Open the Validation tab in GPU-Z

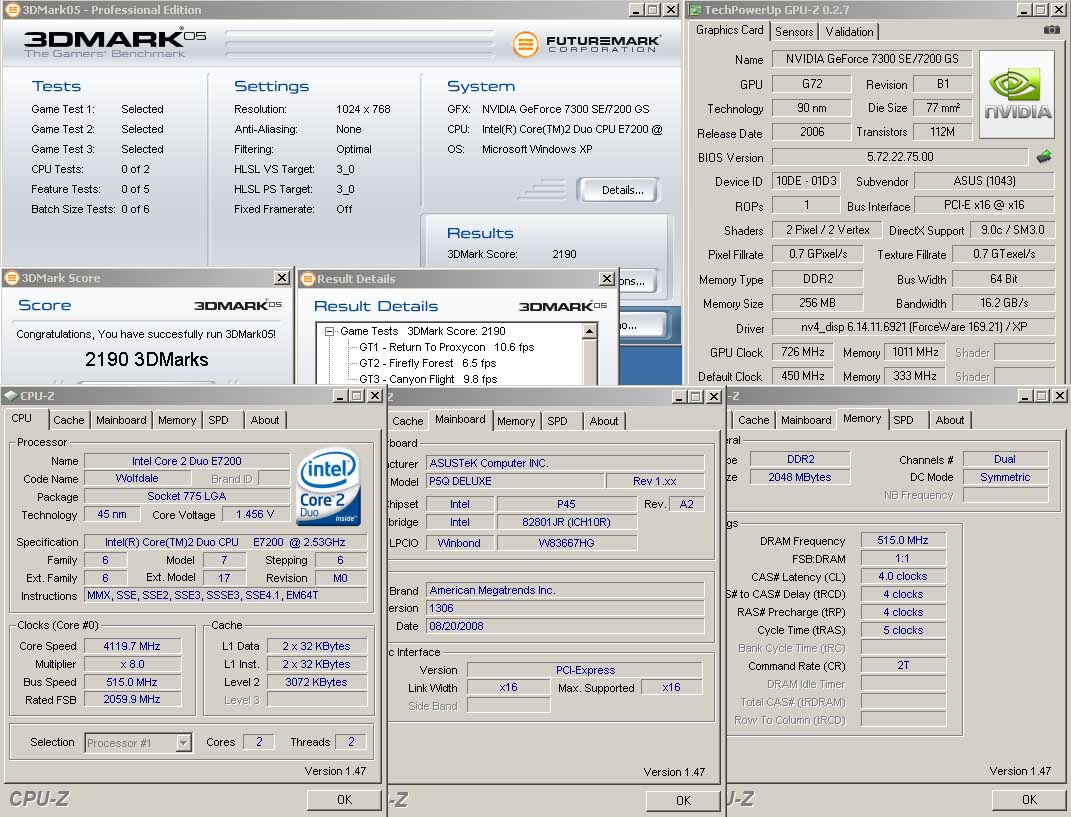pyautogui.click(x=849, y=31)
